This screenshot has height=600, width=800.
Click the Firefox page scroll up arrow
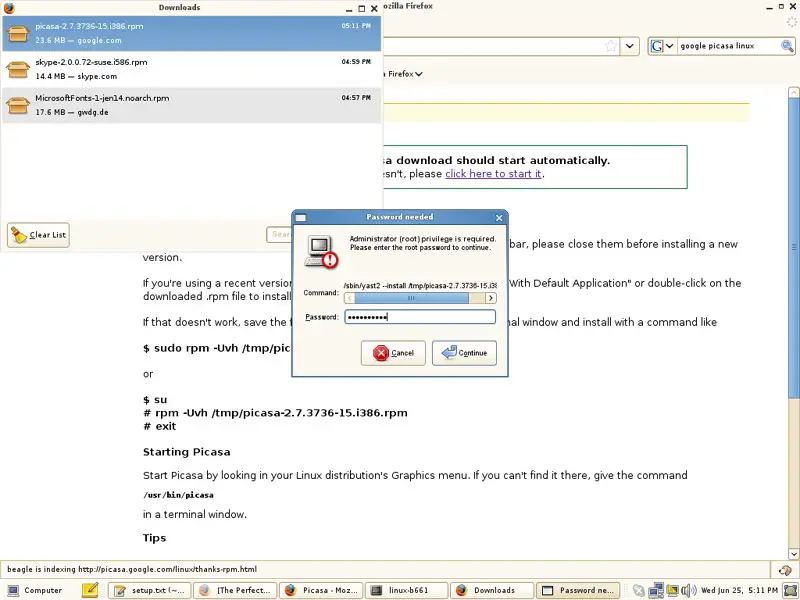794,92
